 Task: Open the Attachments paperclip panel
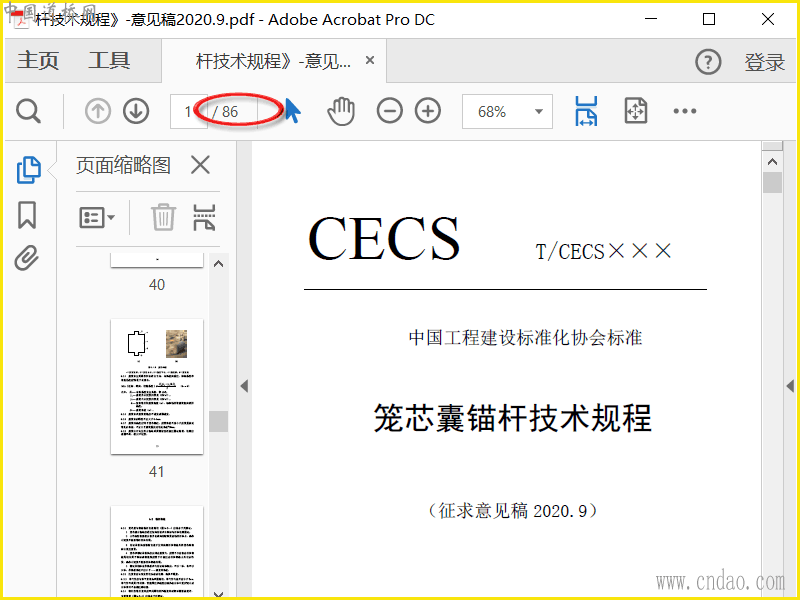click(x=27, y=258)
